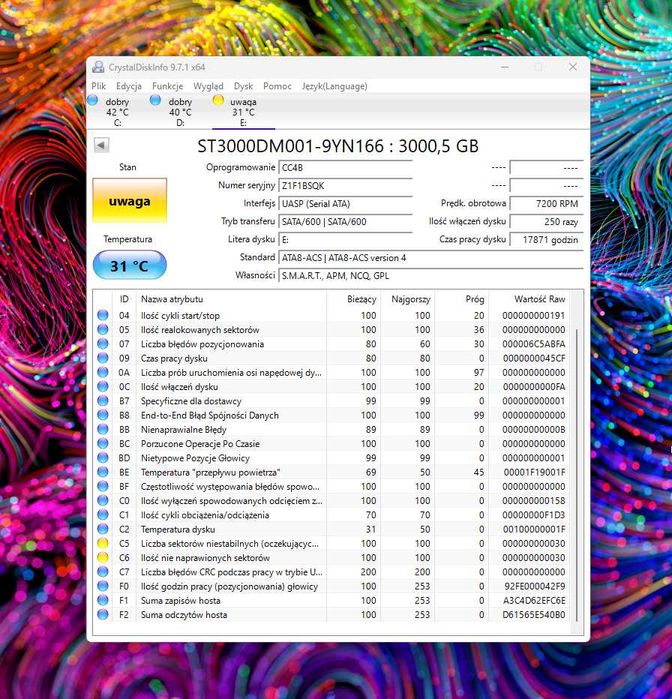
Task: Click the power-on count value 250 razy
Action: [546, 222]
